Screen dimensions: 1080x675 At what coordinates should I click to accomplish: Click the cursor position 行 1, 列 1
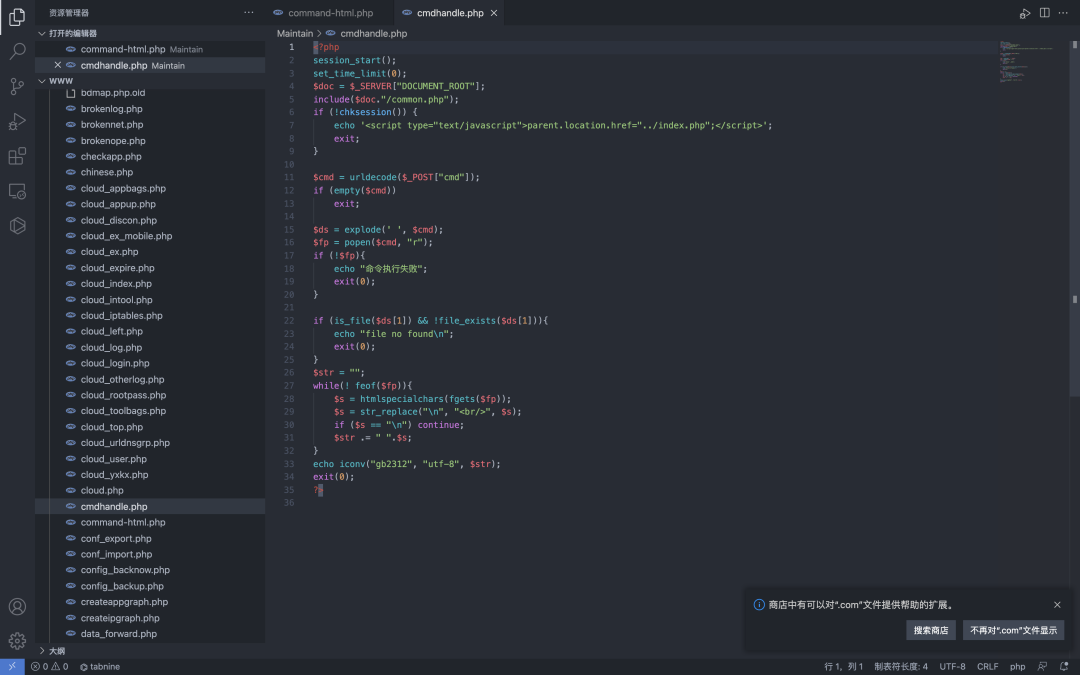[843, 667]
